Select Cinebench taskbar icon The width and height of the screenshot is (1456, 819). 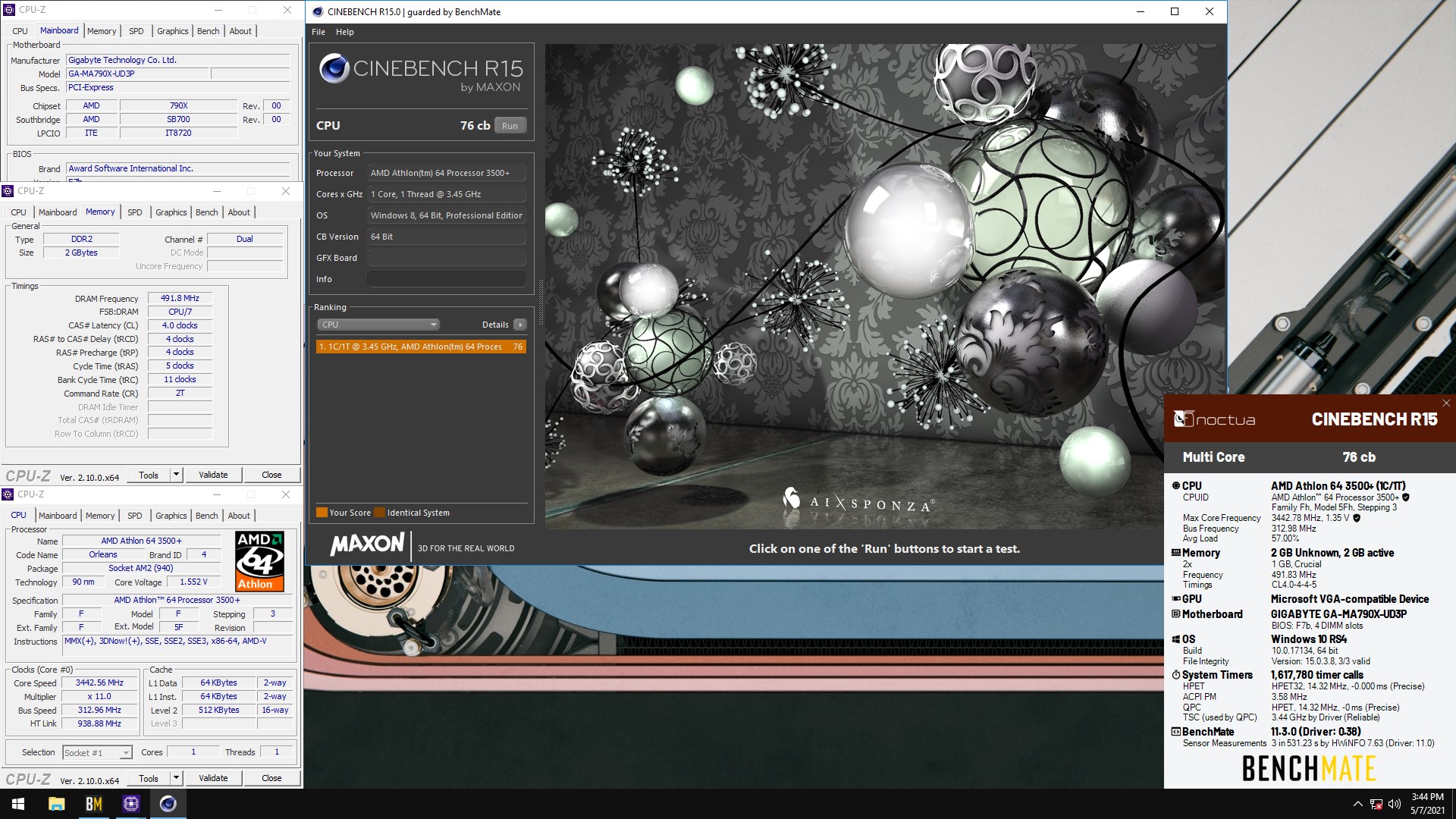pos(168,804)
